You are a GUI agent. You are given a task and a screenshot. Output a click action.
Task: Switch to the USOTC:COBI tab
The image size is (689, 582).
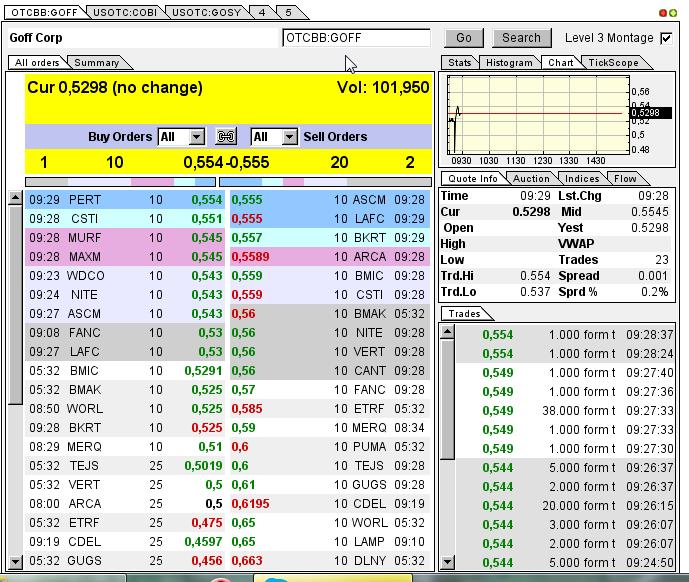[125, 12]
